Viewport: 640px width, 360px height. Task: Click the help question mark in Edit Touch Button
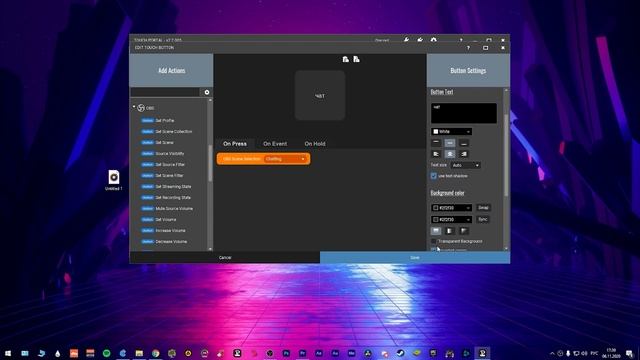(468, 48)
